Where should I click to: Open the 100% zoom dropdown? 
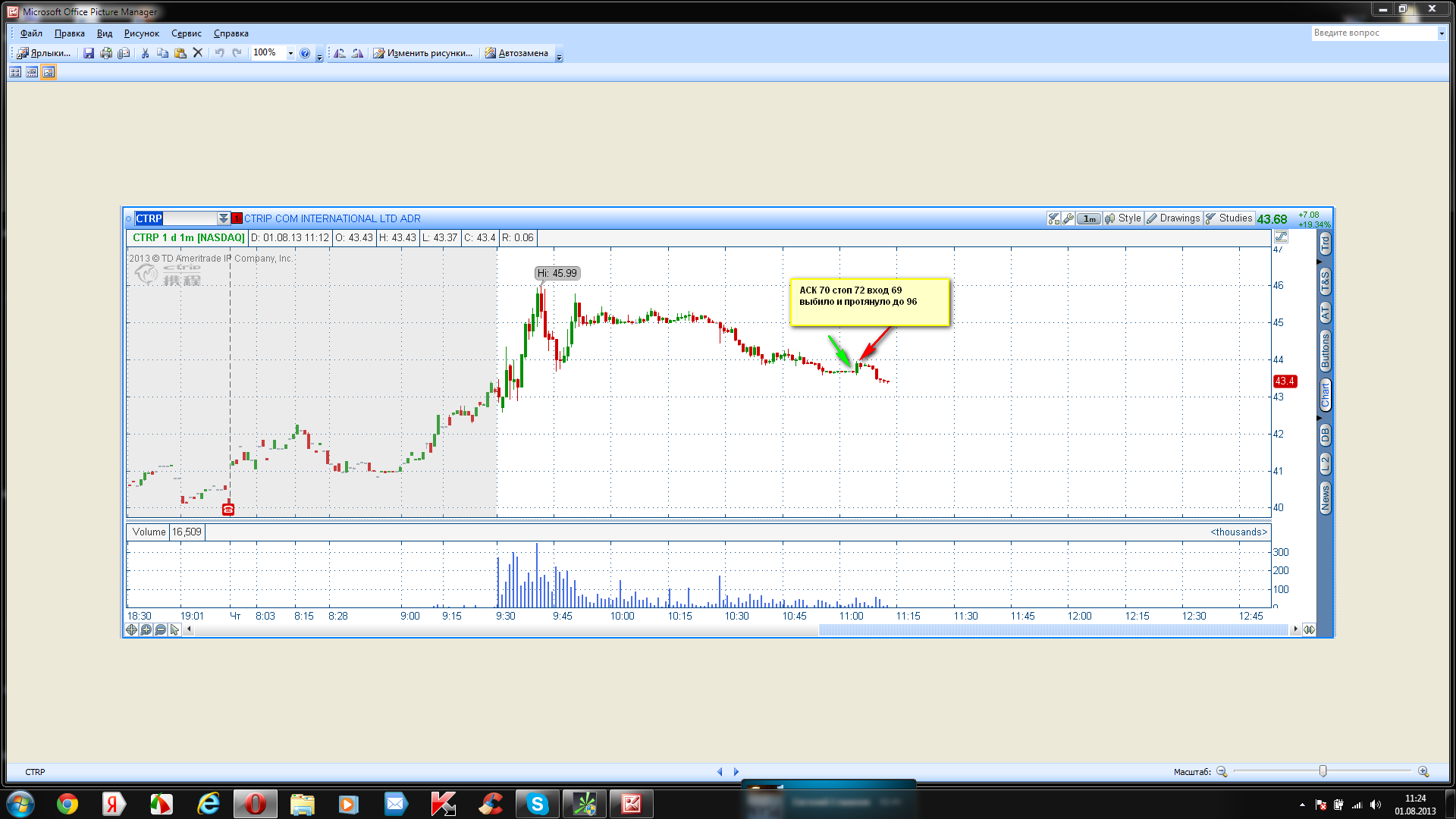[290, 53]
